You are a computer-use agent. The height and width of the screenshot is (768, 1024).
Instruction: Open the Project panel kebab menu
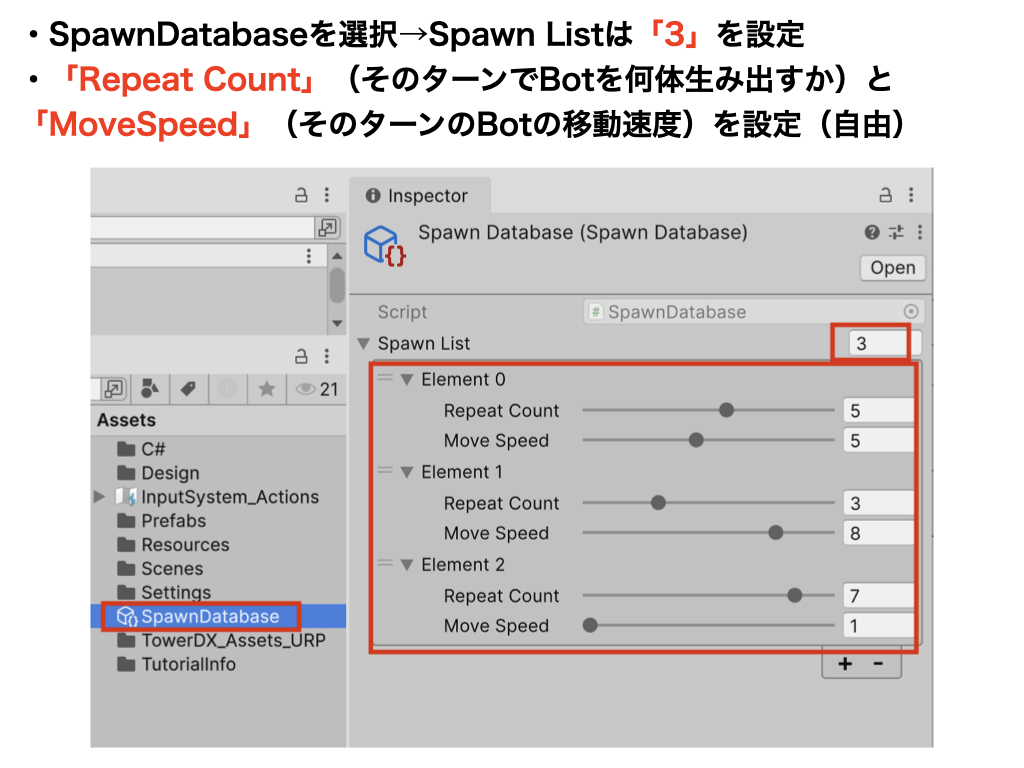[327, 356]
